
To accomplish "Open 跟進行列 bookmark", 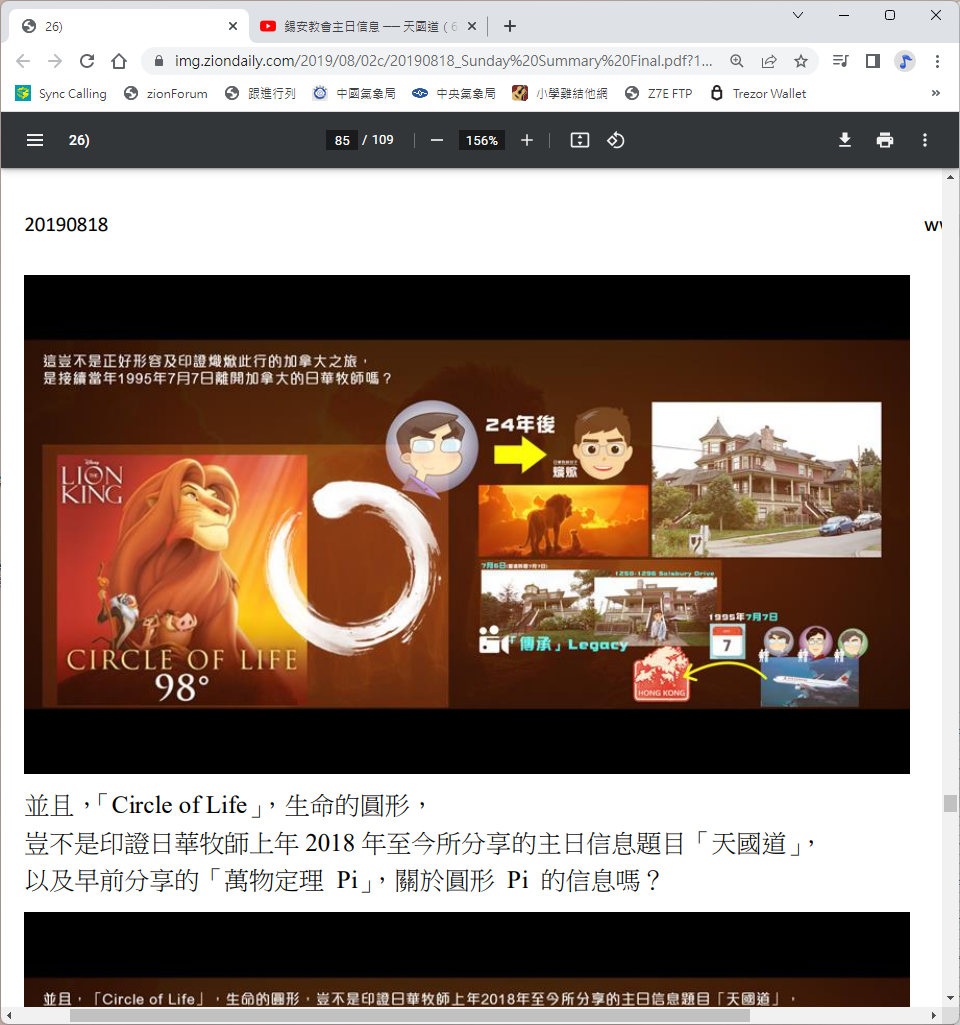I will pyautogui.click(x=260, y=93).
